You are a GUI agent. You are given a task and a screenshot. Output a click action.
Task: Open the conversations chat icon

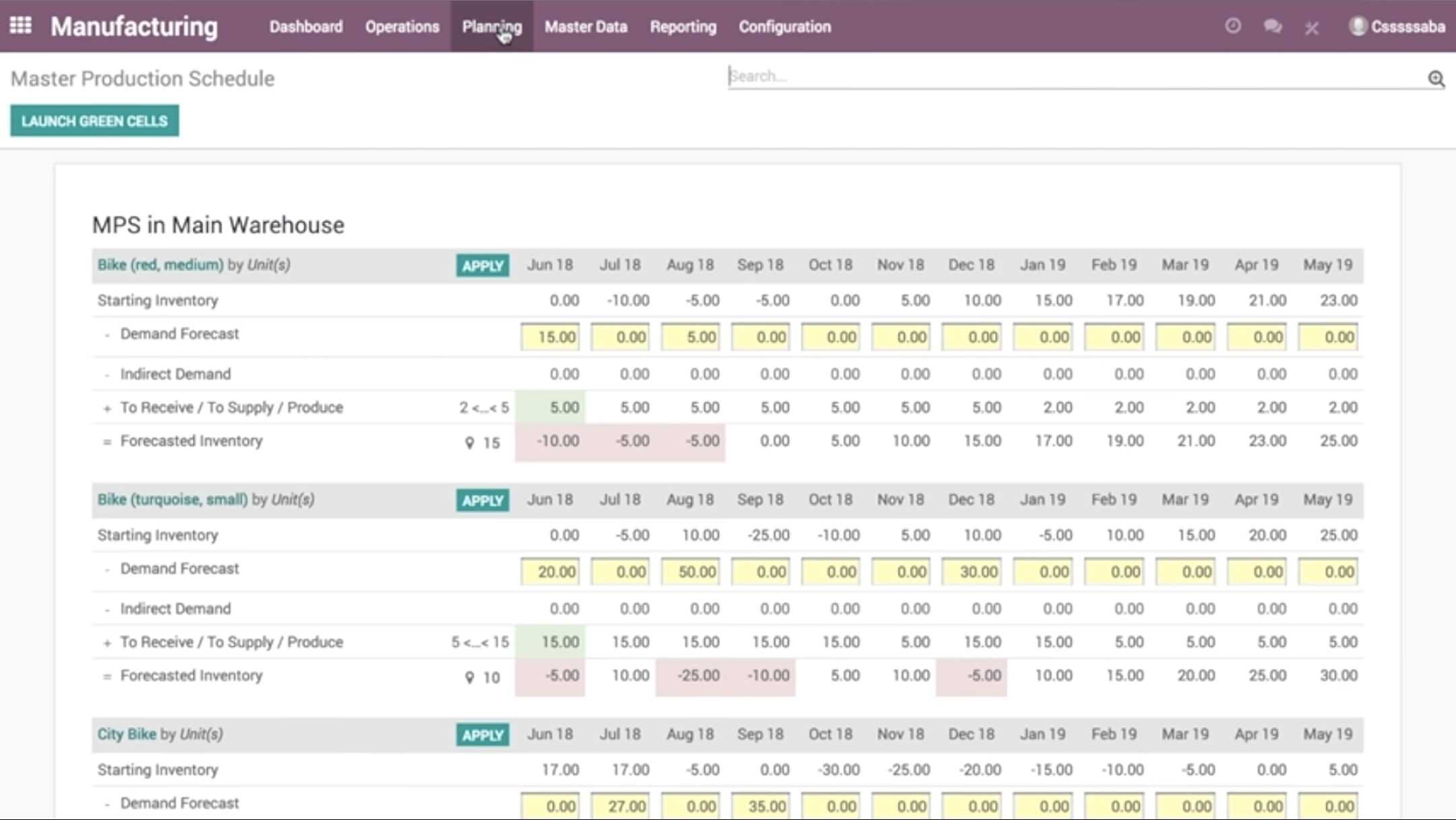pos(1272,26)
